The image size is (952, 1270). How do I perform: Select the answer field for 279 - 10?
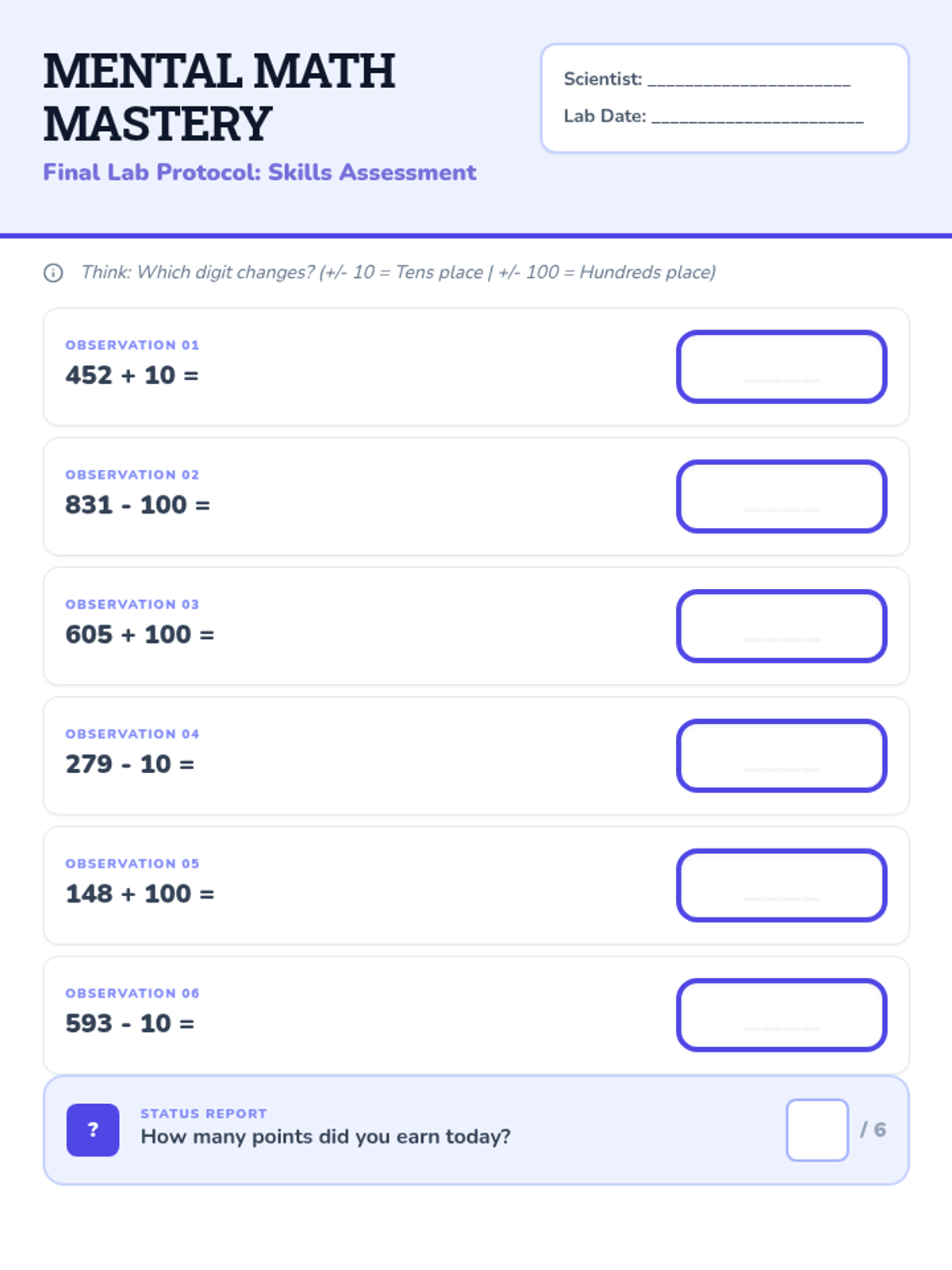(781, 756)
